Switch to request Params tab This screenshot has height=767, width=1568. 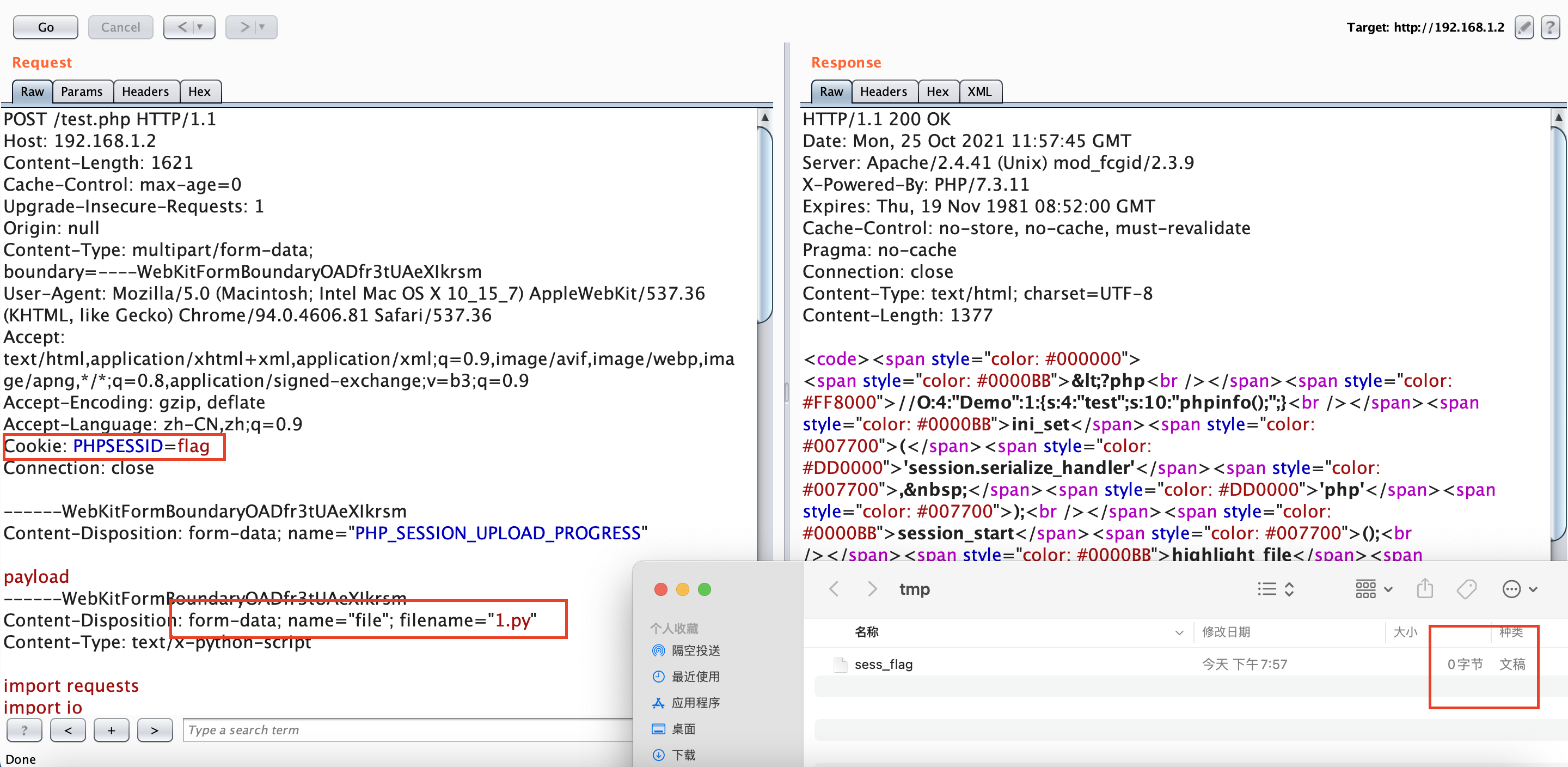point(82,92)
